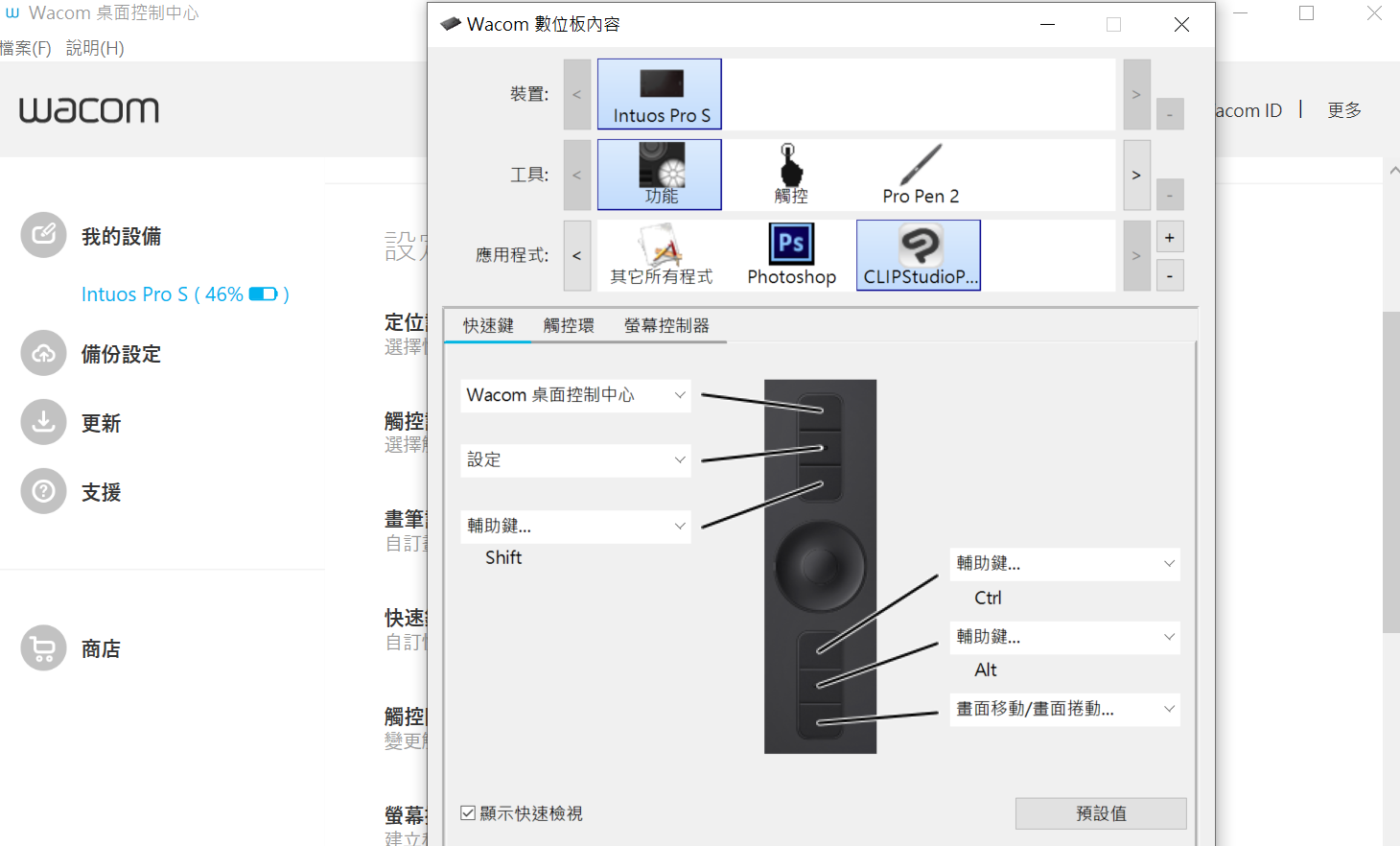Click the Desktop Center vertical scrollbar
This screenshot has height=846, width=1400.
(1390, 472)
